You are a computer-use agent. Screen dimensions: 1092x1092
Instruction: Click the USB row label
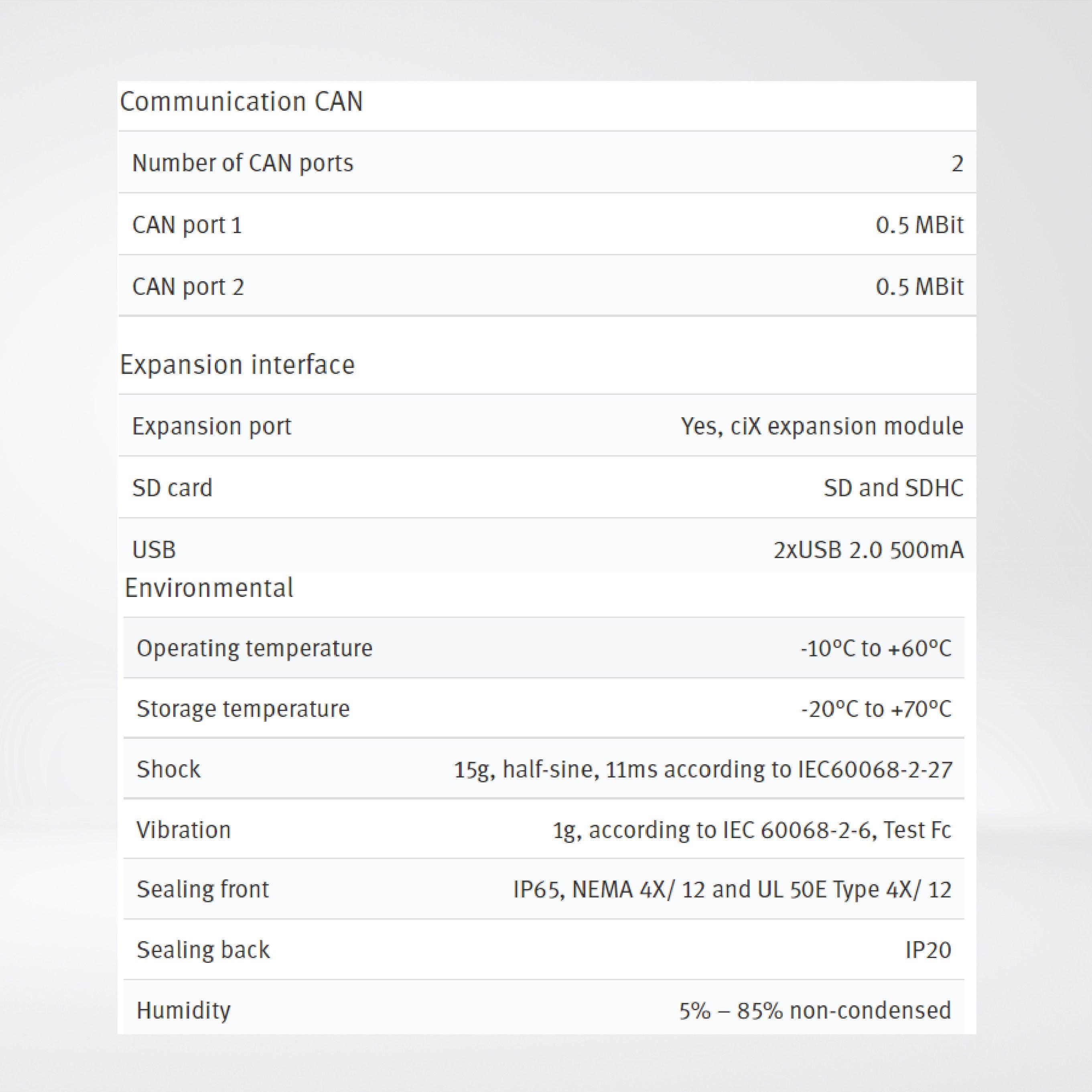154,549
